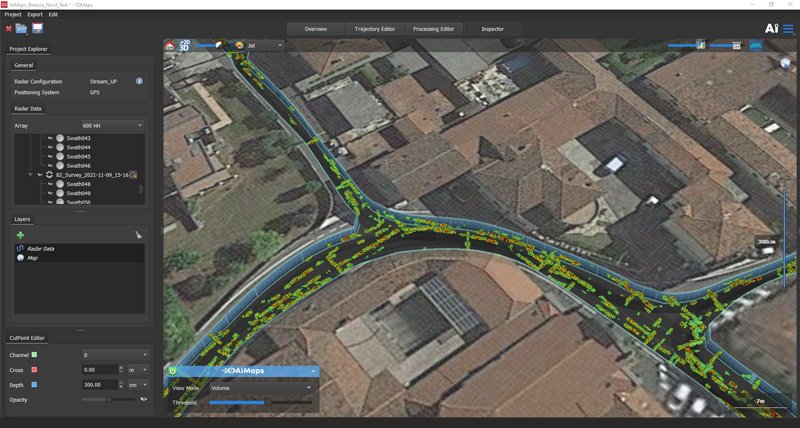
Task: Click the Cross value stepper arrows
Action: click(121, 369)
